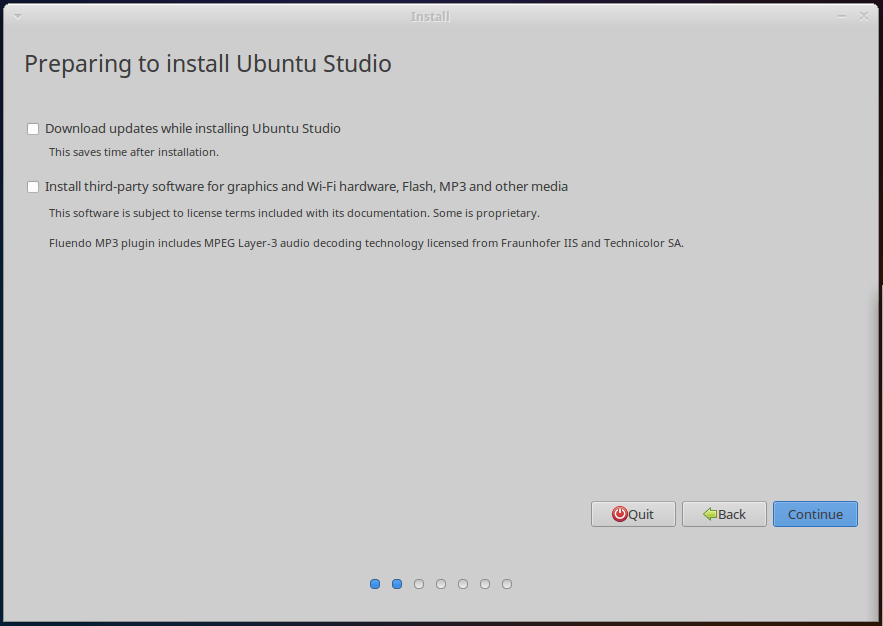
Task: Click 'This saves time after installation.' text
Action: coord(133,152)
